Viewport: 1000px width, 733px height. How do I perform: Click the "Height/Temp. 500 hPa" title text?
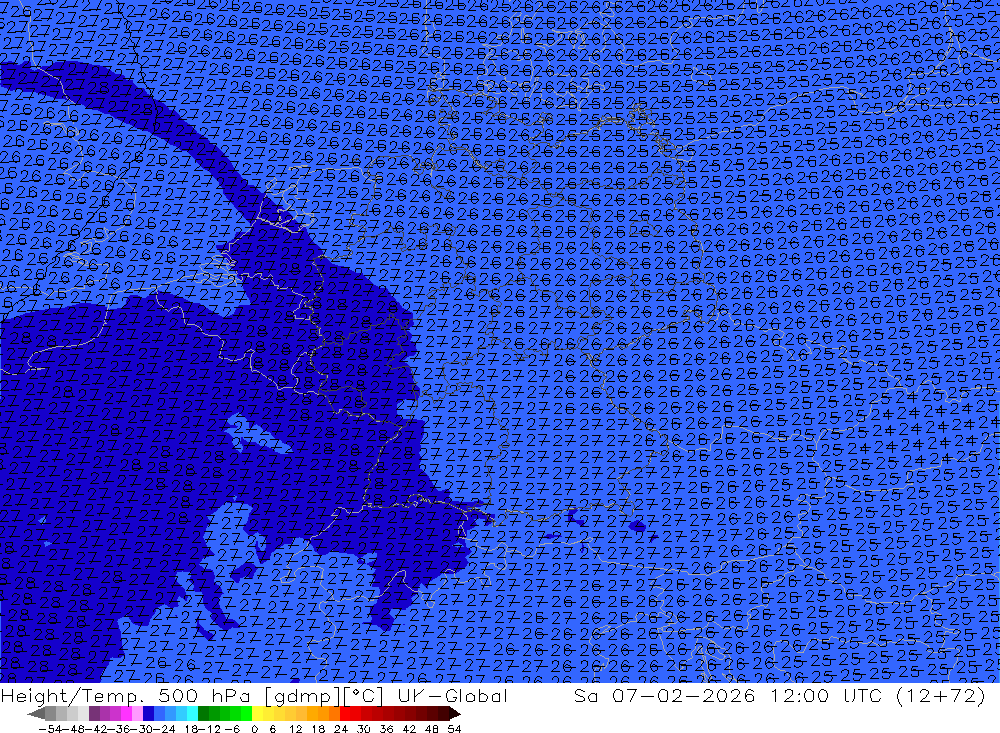pos(127,695)
